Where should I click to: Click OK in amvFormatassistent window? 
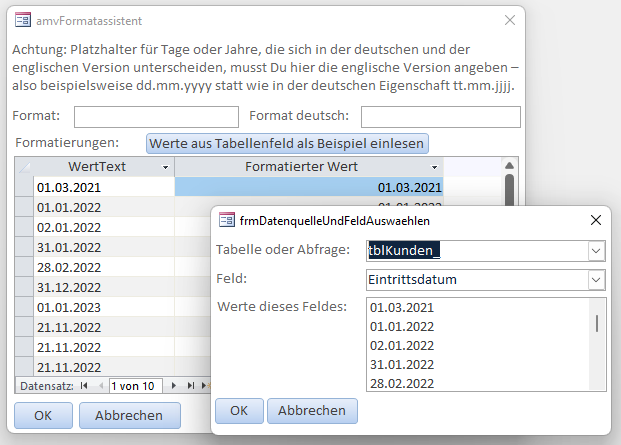pyautogui.click(x=43, y=416)
